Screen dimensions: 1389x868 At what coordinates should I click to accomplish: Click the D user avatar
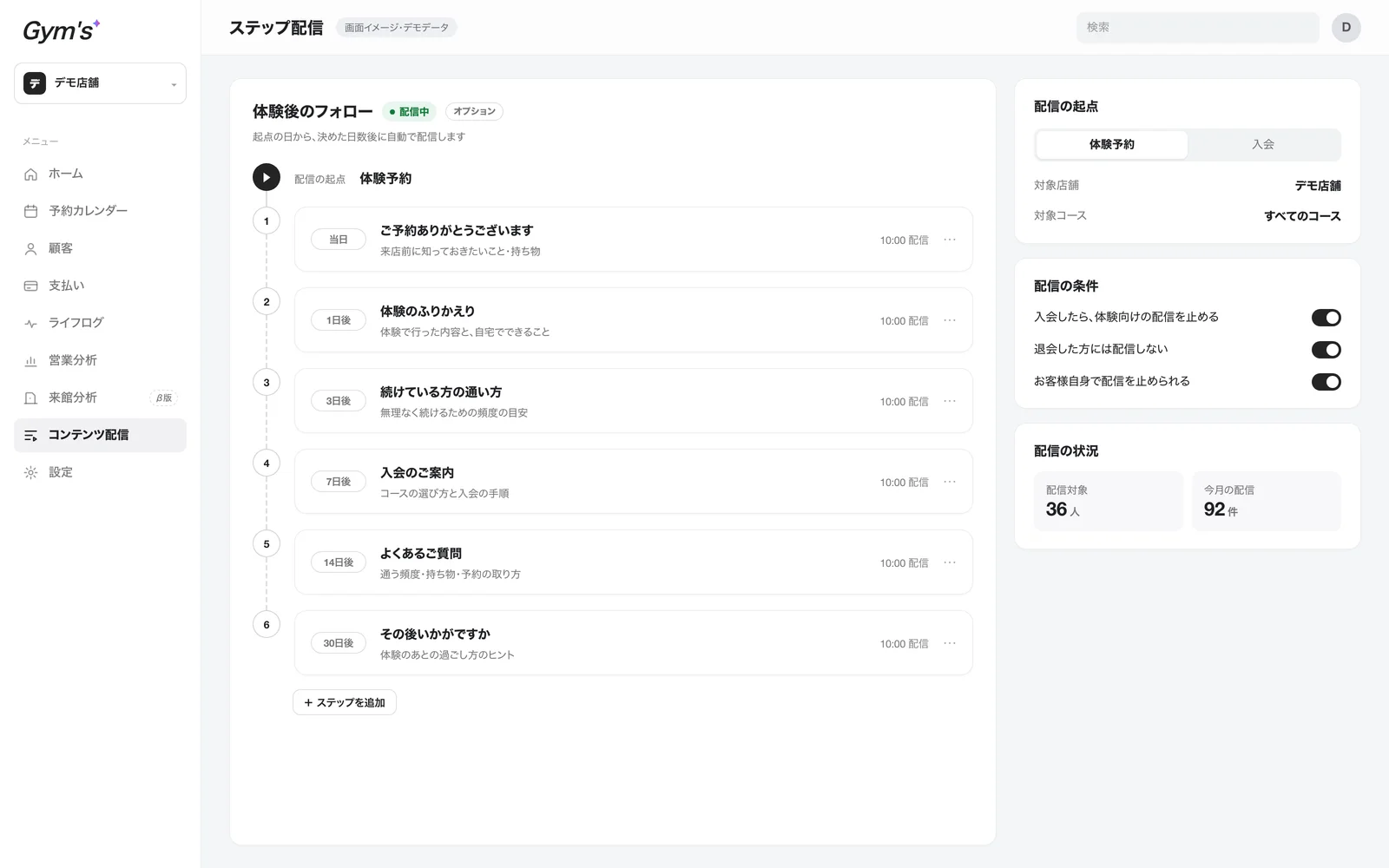(x=1346, y=28)
